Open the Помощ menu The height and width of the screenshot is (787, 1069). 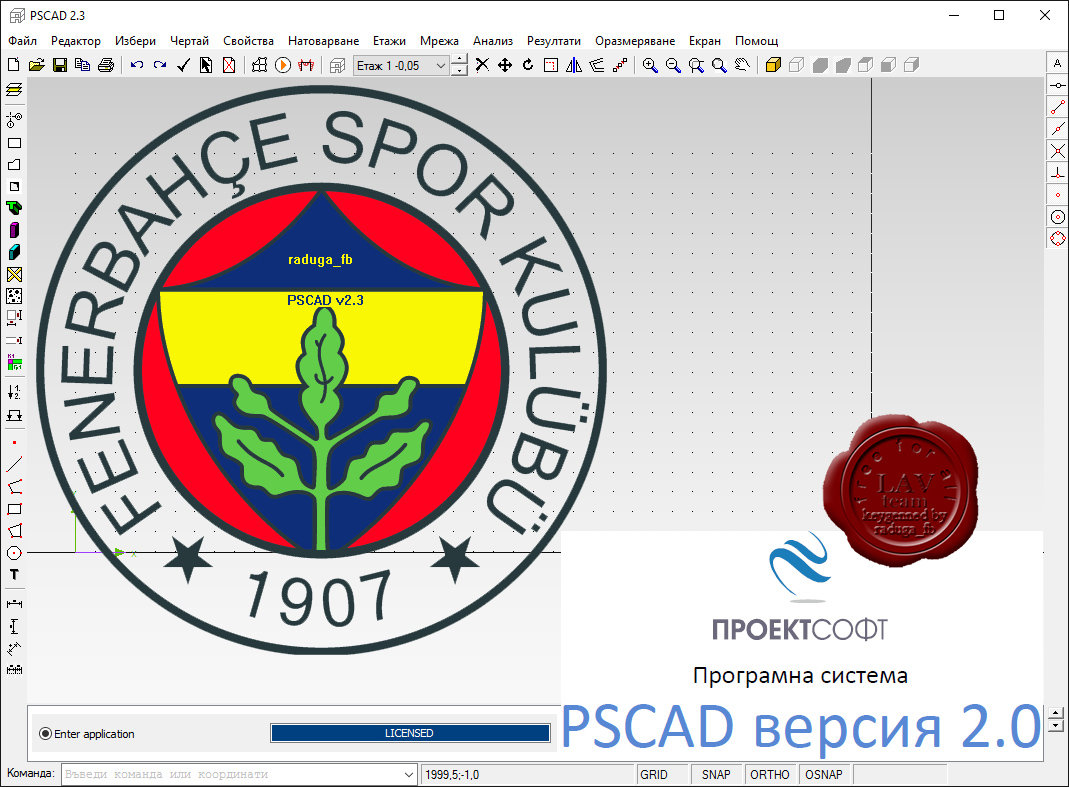(x=757, y=41)
